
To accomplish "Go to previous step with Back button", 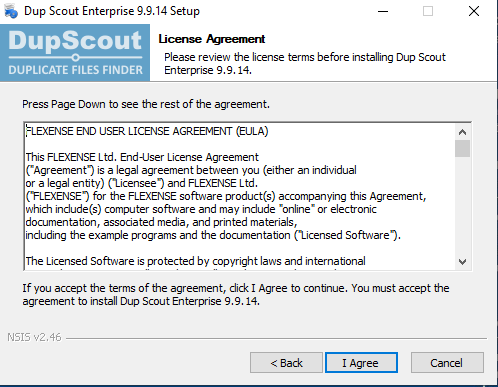I will click(x=286, y=363).
